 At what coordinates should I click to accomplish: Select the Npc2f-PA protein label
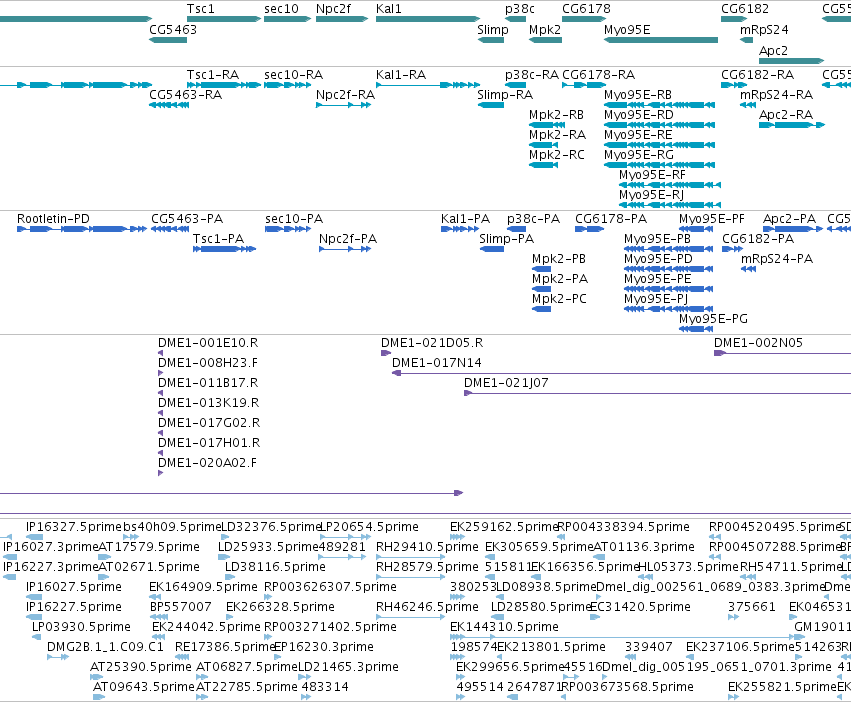pos(348,239)
